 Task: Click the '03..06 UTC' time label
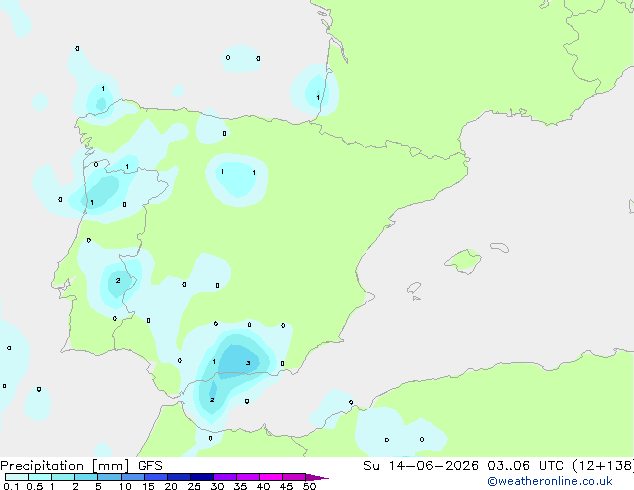point(525,466)
